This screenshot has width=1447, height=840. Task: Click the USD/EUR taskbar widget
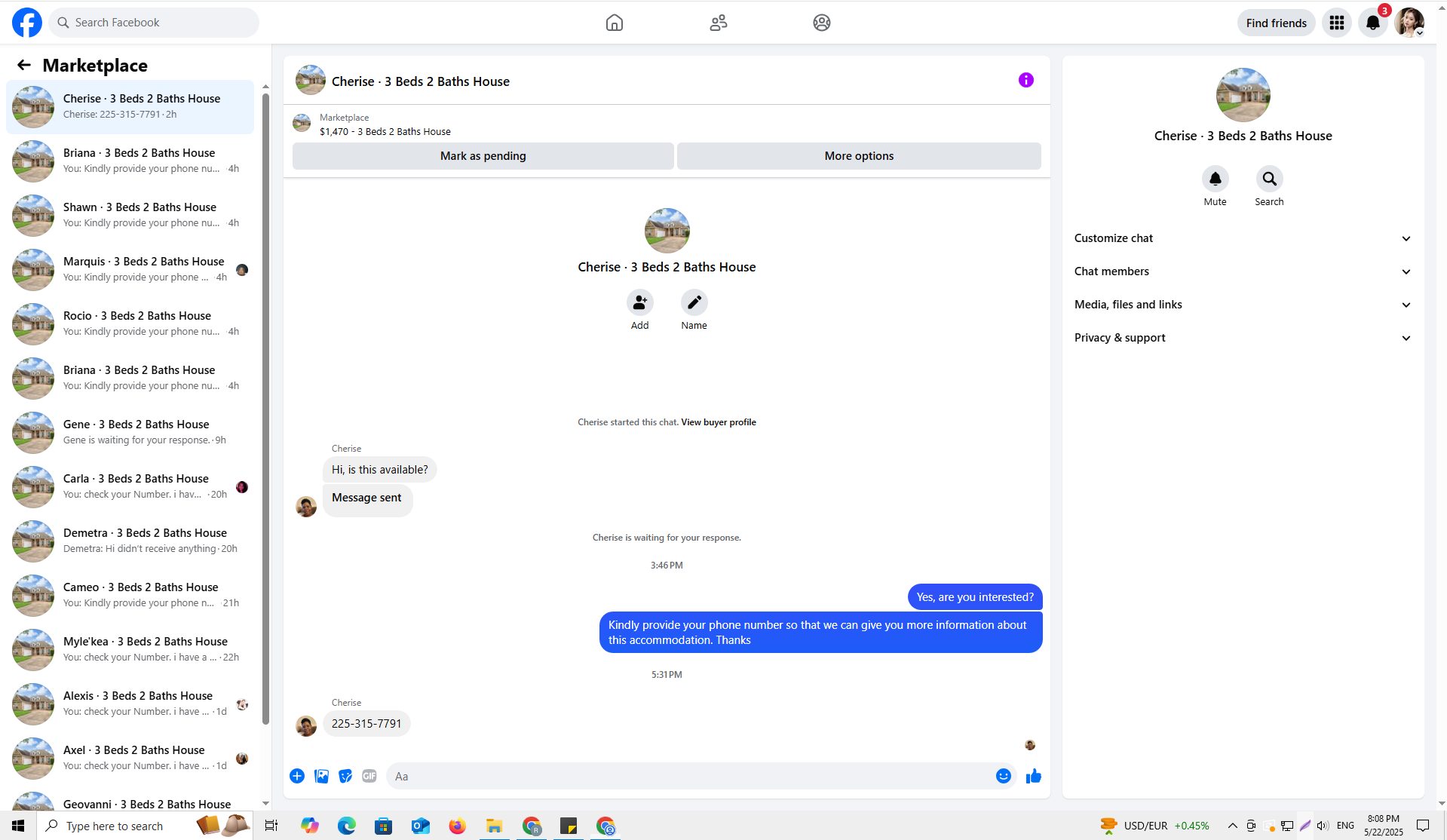(1154, 826)
